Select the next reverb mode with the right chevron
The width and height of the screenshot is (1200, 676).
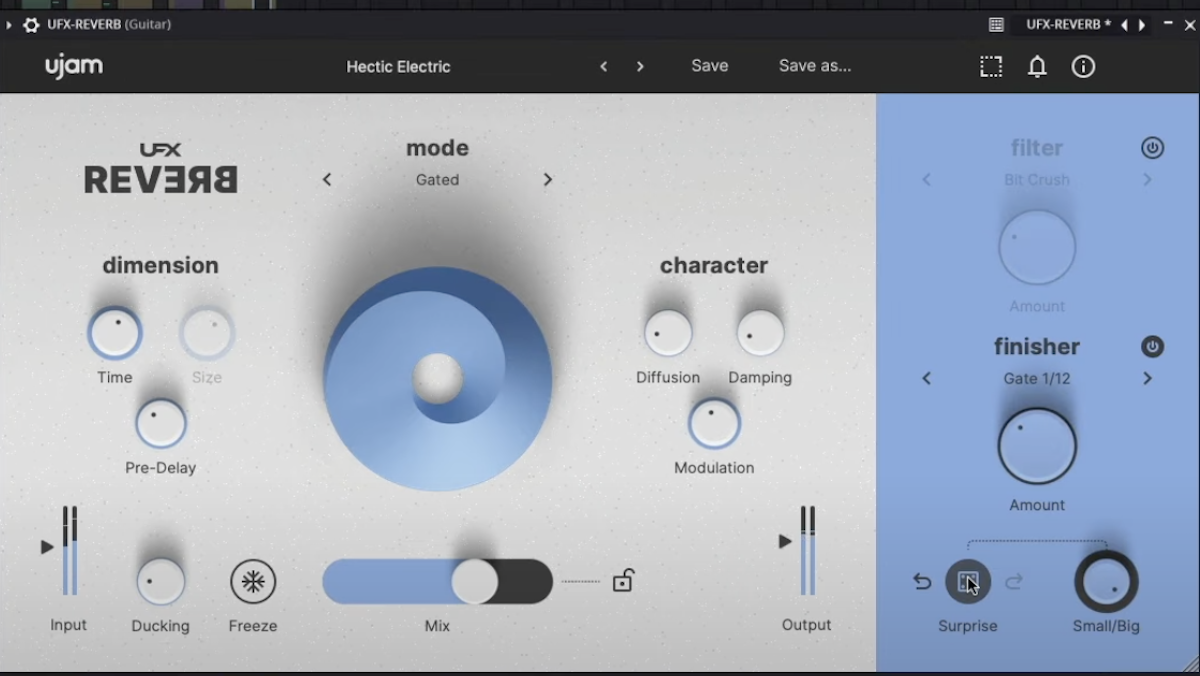(547, 179)
